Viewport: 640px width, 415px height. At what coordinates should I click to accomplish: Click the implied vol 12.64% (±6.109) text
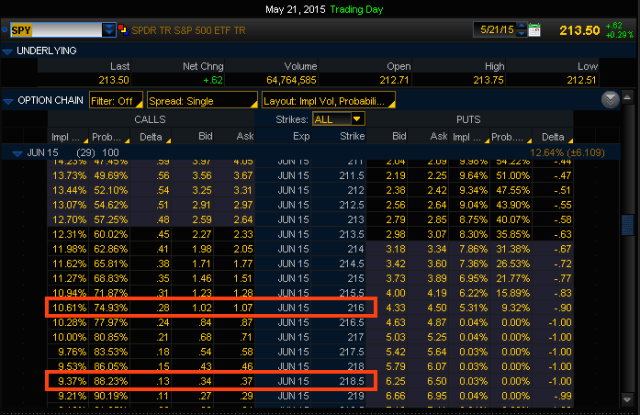coord(567,153)
